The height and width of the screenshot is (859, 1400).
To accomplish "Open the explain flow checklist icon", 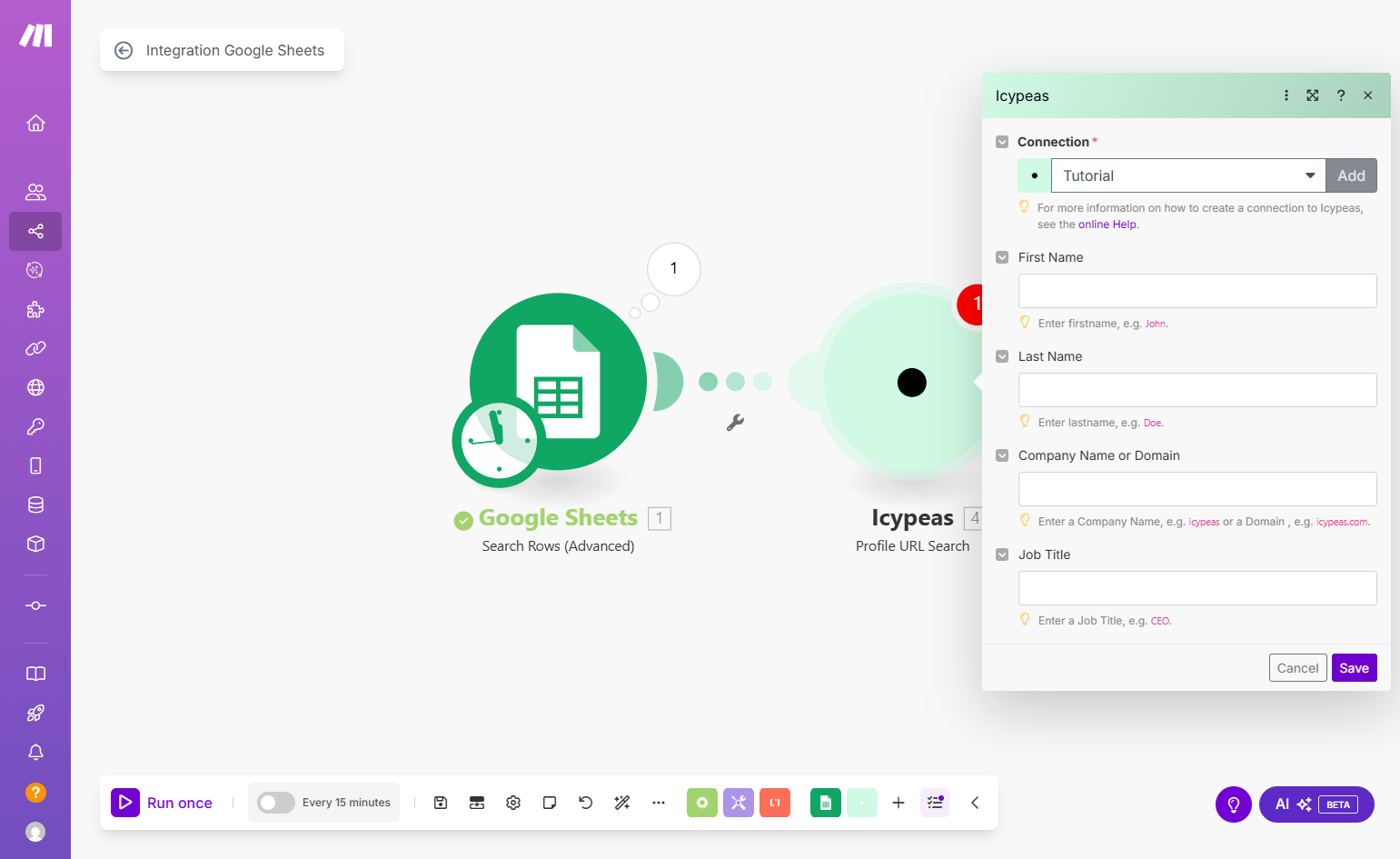I will pyautogui.click(x=935, y=803).
